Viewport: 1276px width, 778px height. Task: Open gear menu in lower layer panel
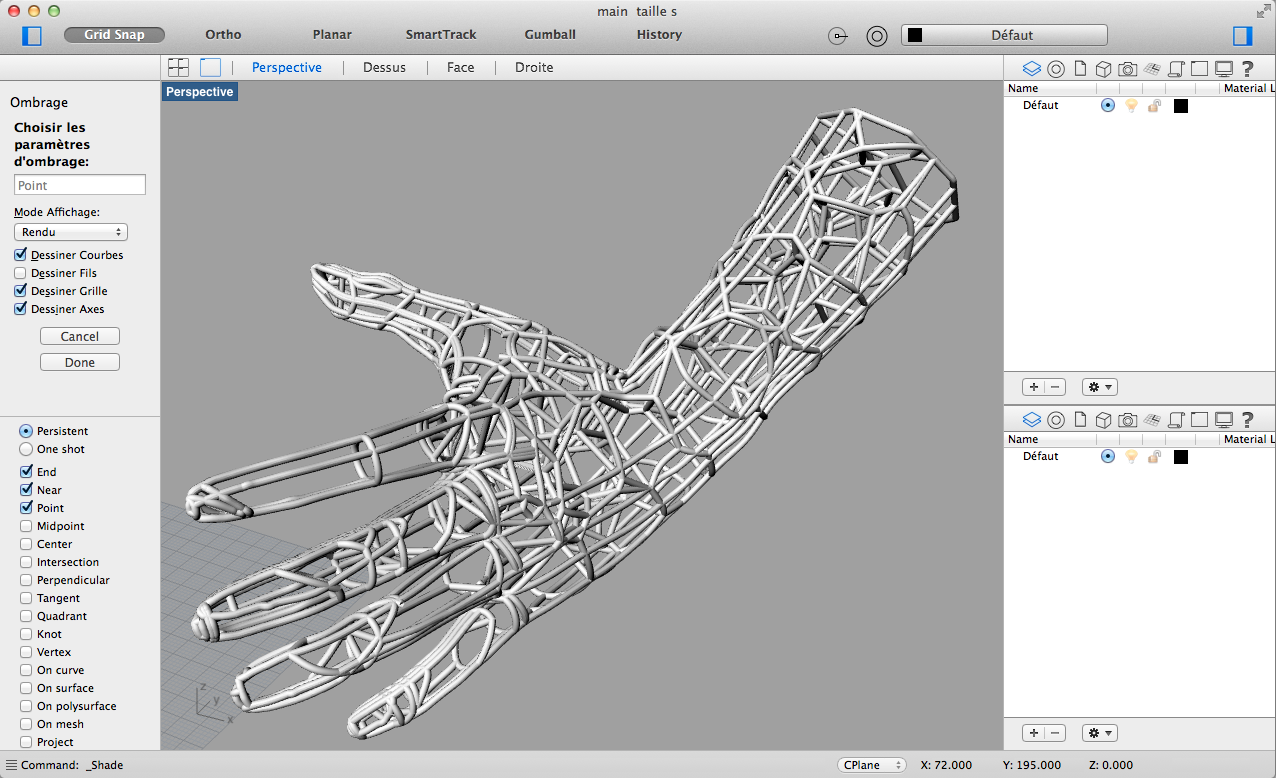pyautogui.click(x=1099, y=733)
